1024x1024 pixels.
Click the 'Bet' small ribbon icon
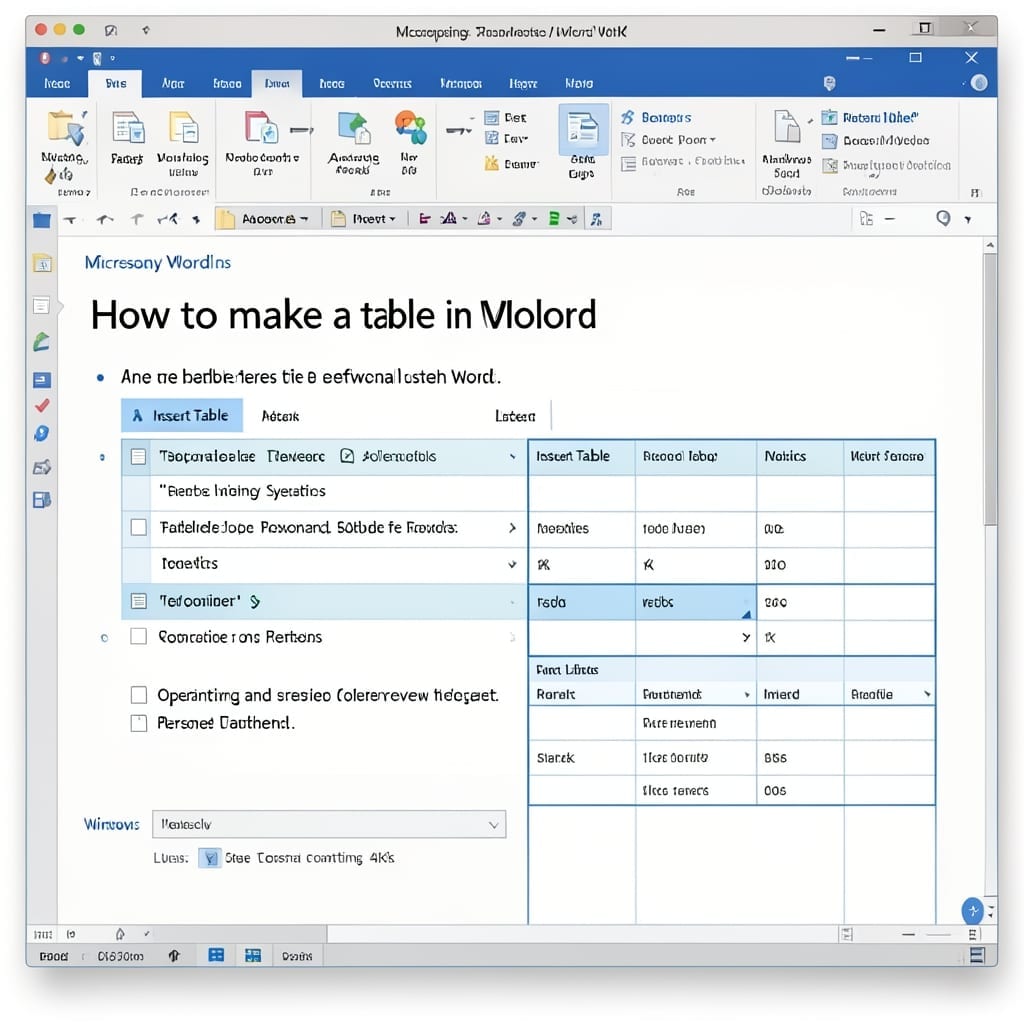tap(492, 118)
